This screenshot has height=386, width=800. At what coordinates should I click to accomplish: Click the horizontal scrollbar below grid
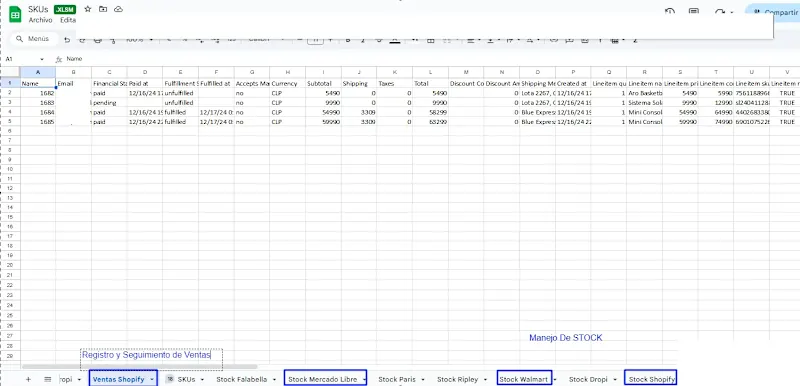[140, 367]
